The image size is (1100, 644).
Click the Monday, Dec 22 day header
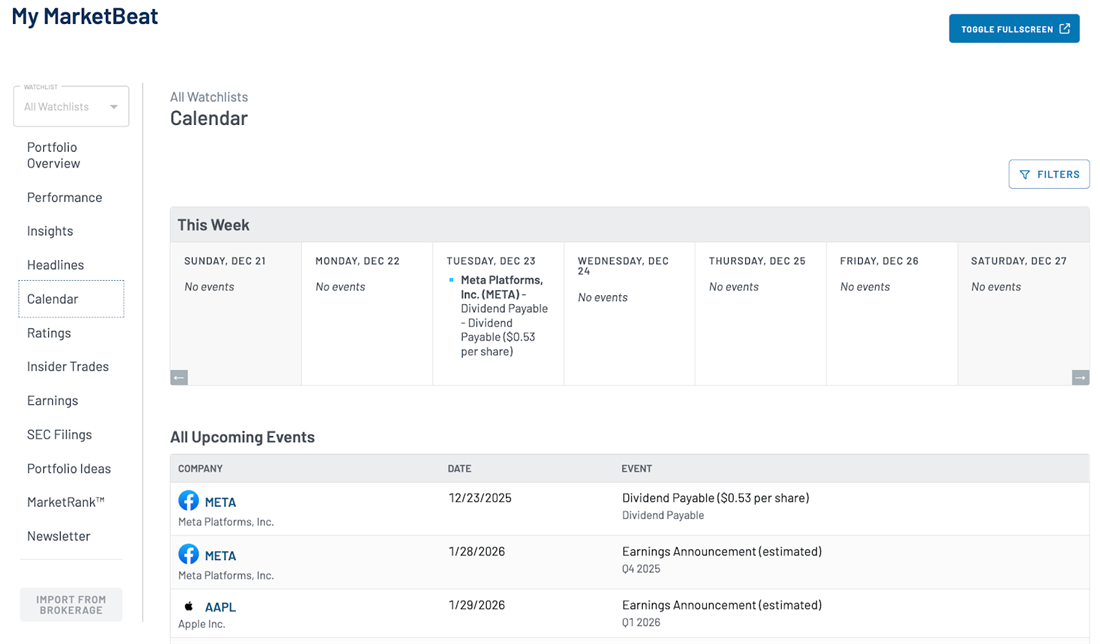[357, 261]
